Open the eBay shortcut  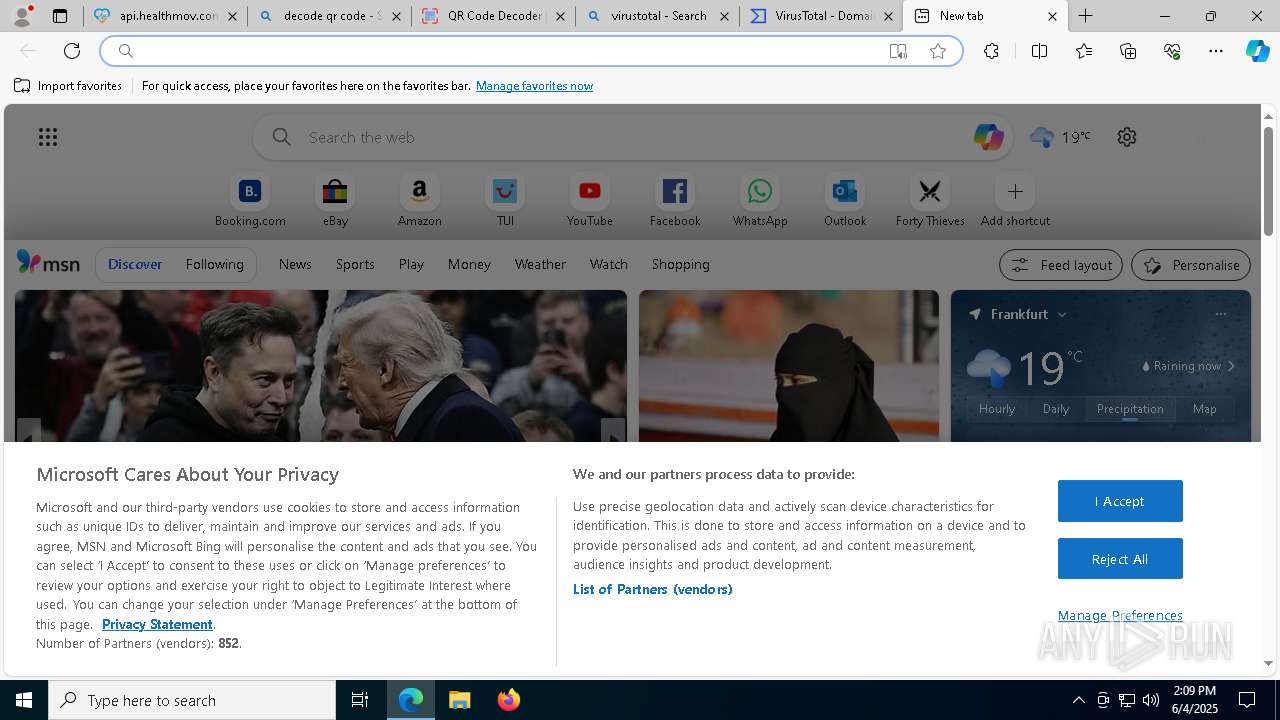click(x=335, y=200)
